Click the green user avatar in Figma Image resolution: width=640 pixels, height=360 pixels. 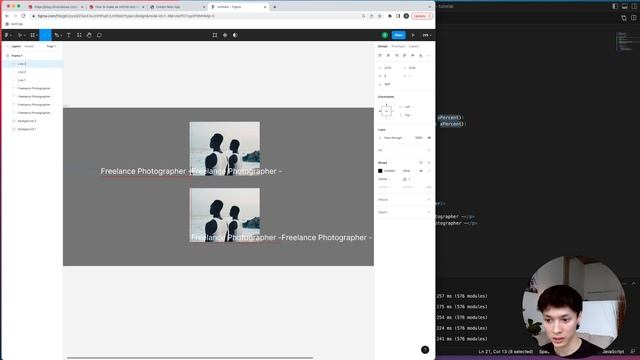pos(384,35)
